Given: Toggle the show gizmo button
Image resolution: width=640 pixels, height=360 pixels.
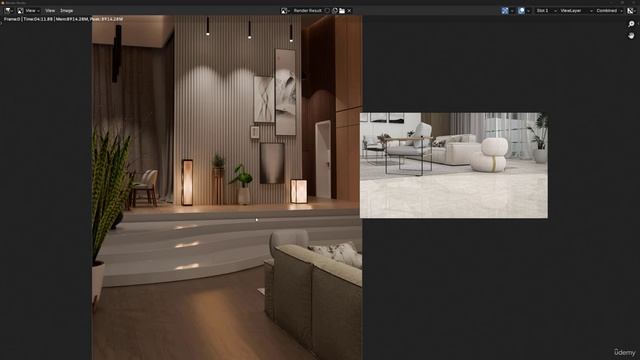Looking at the screenshot, I should (x=505, y=11).
